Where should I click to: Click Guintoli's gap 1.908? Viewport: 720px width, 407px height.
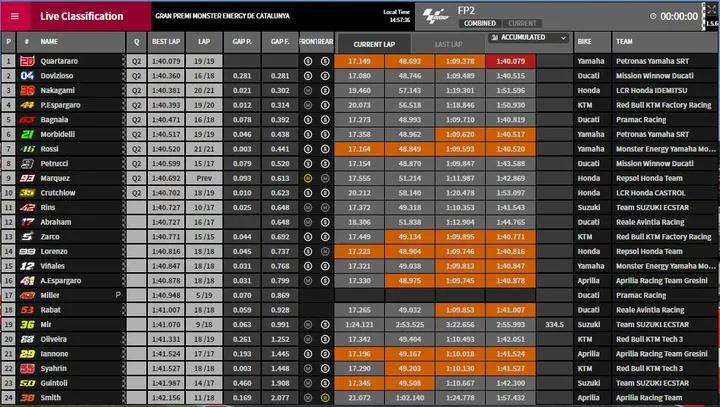tap(280, 383)
